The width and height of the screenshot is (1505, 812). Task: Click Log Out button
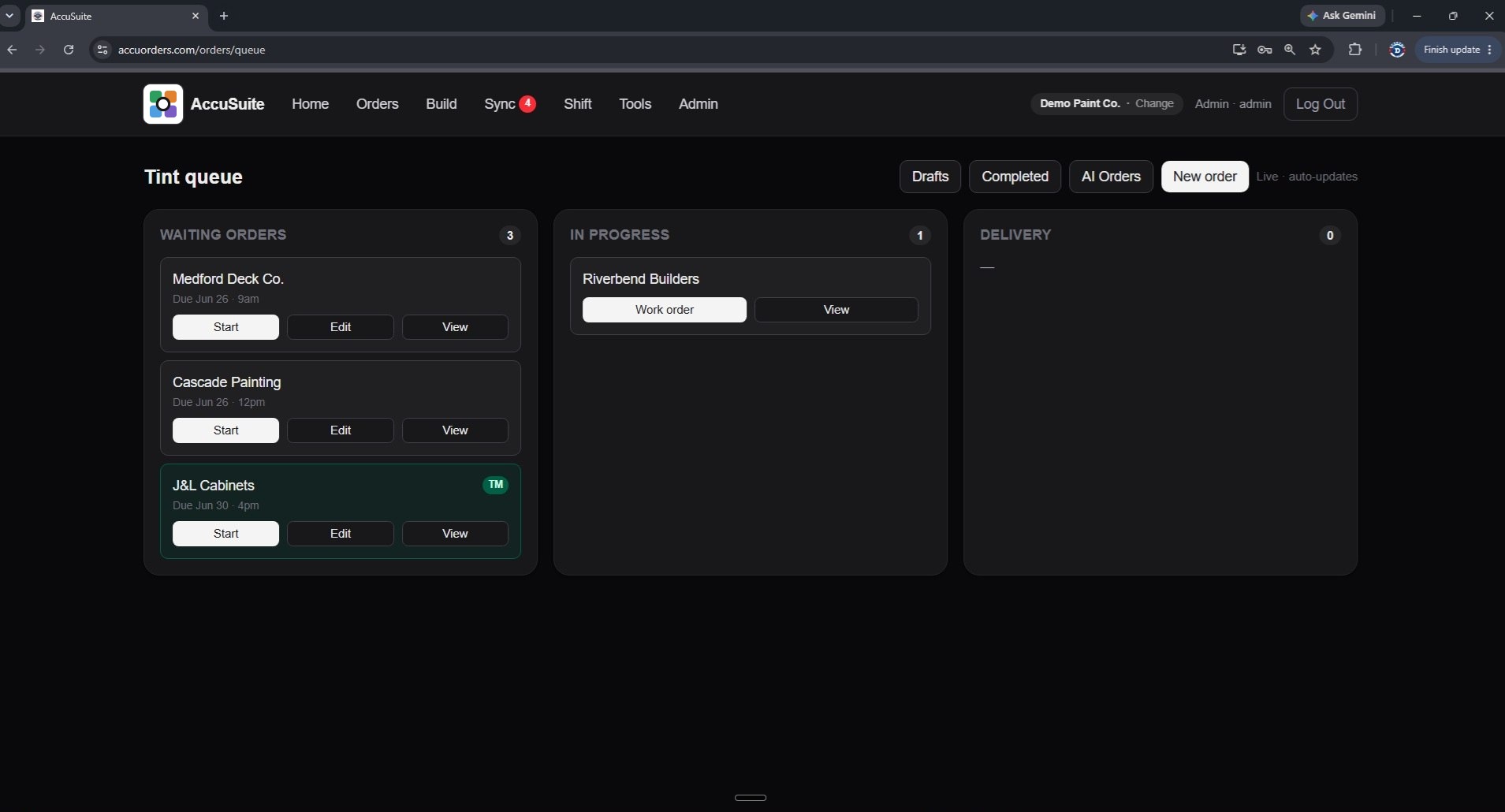[x=1320, y=104]
